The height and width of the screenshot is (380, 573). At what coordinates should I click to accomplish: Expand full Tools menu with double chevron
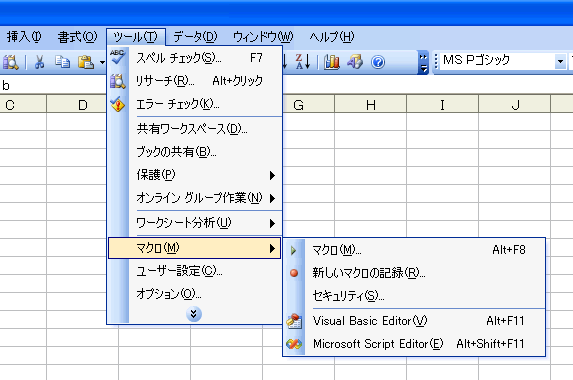[x=194, y=314]
